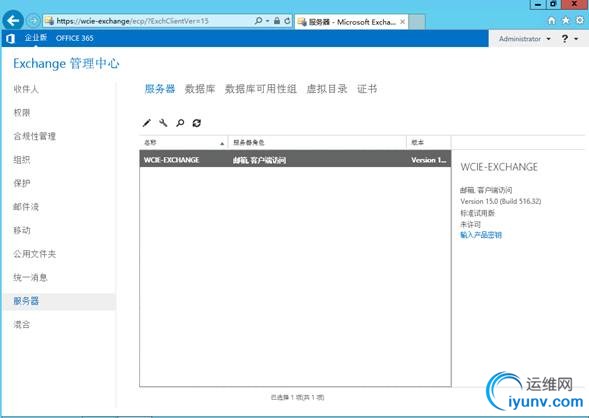
Task: Click the 服务器角色 column header
Action: 317,142
